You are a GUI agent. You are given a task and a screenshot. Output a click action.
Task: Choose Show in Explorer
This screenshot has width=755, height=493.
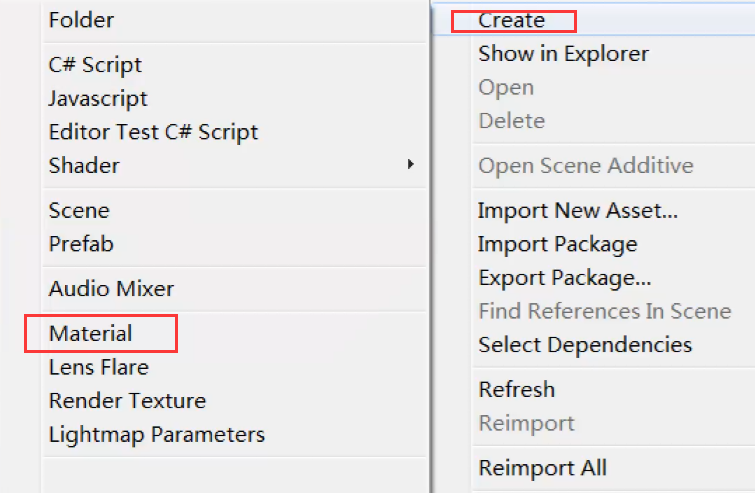(563, 54)
